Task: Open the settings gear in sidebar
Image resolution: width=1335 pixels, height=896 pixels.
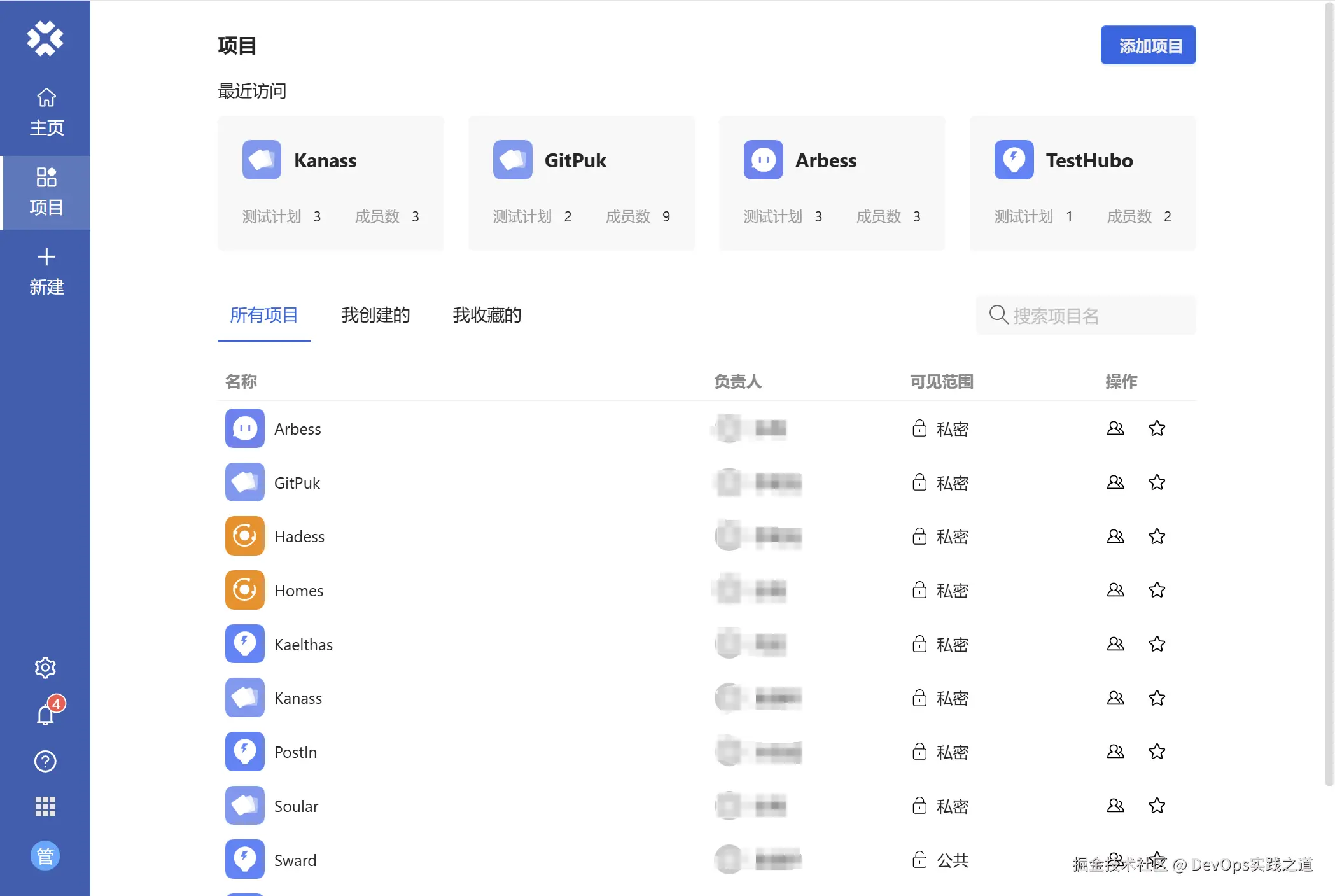Action: tap(45, 668)
